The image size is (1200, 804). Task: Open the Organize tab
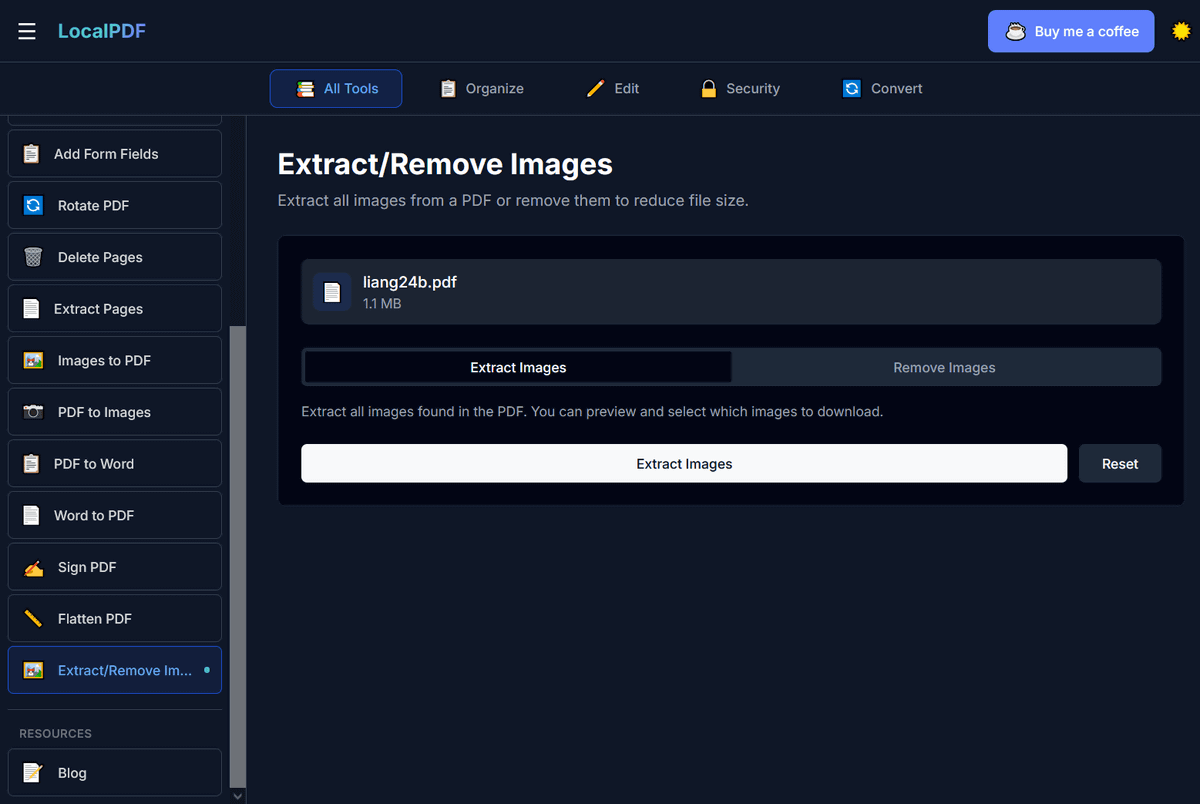pyautogui.click(x=482, y=88)
